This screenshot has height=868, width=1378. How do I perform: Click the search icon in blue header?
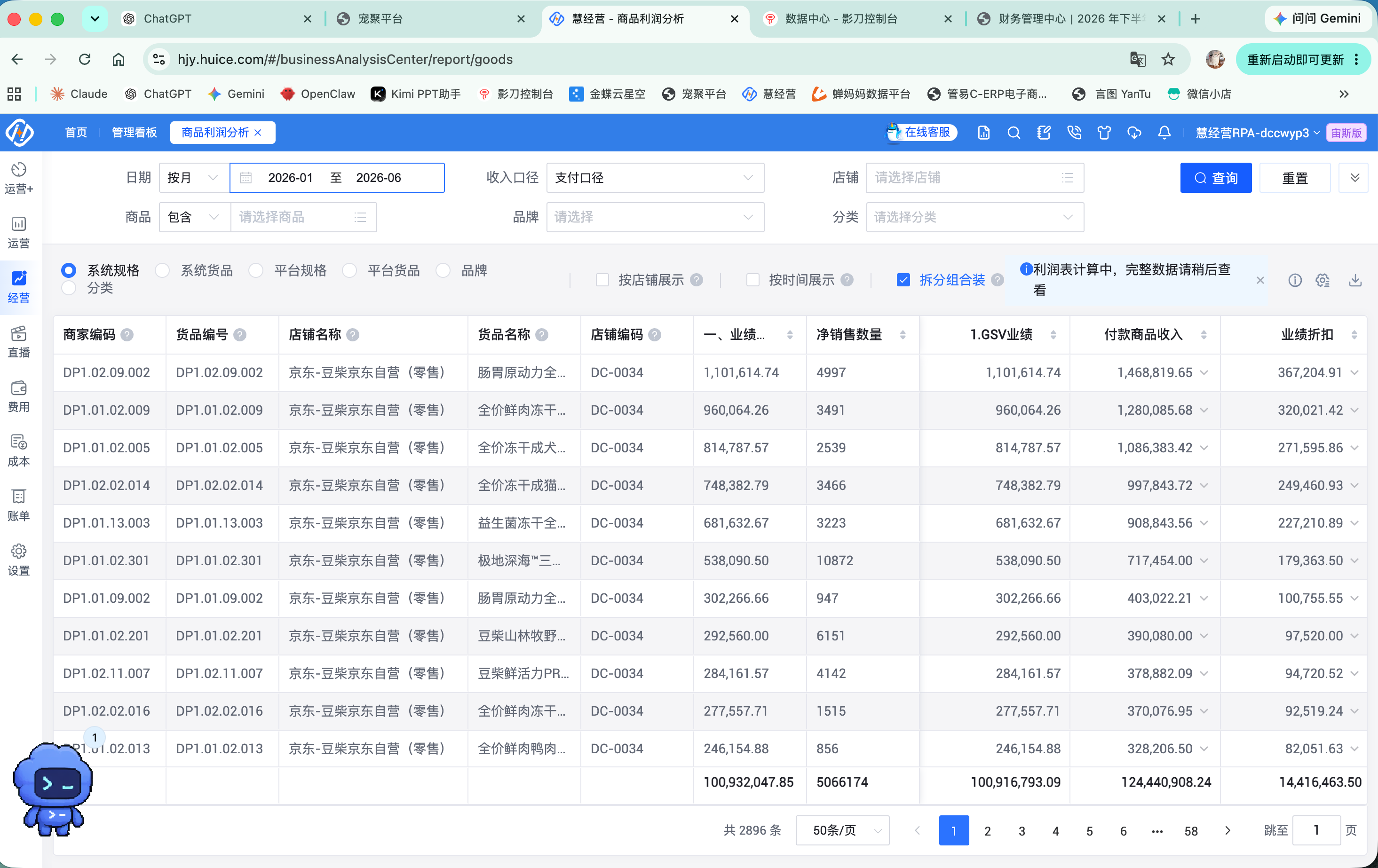tap(1014, 133)
